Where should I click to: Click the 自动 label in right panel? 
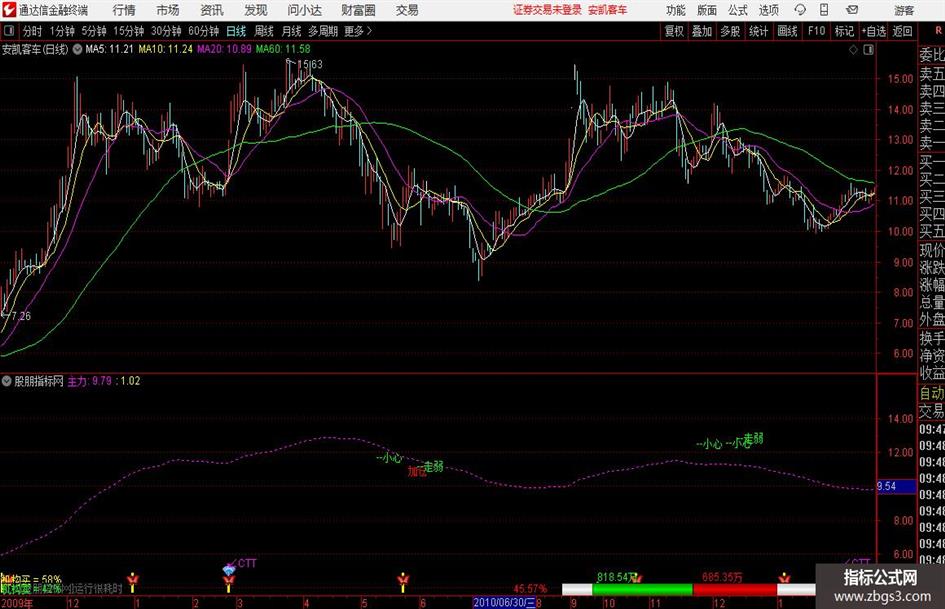[932, 393]
